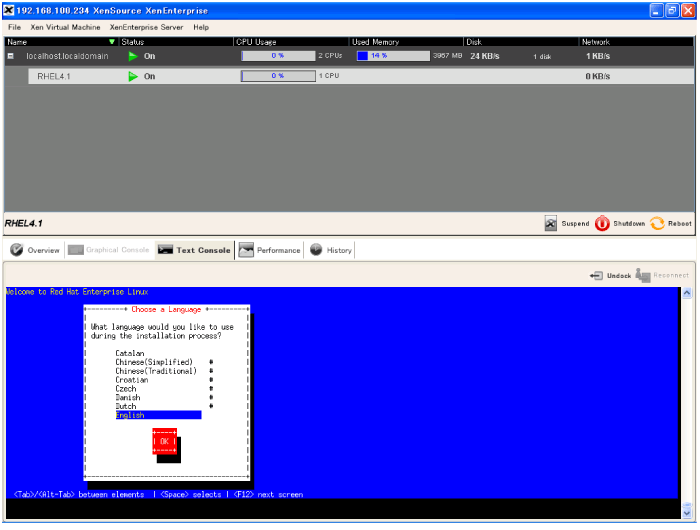This screenshot has height=530, width=700.
Task: Switch to the Graphical Console tab
Action: coord(117,250)
